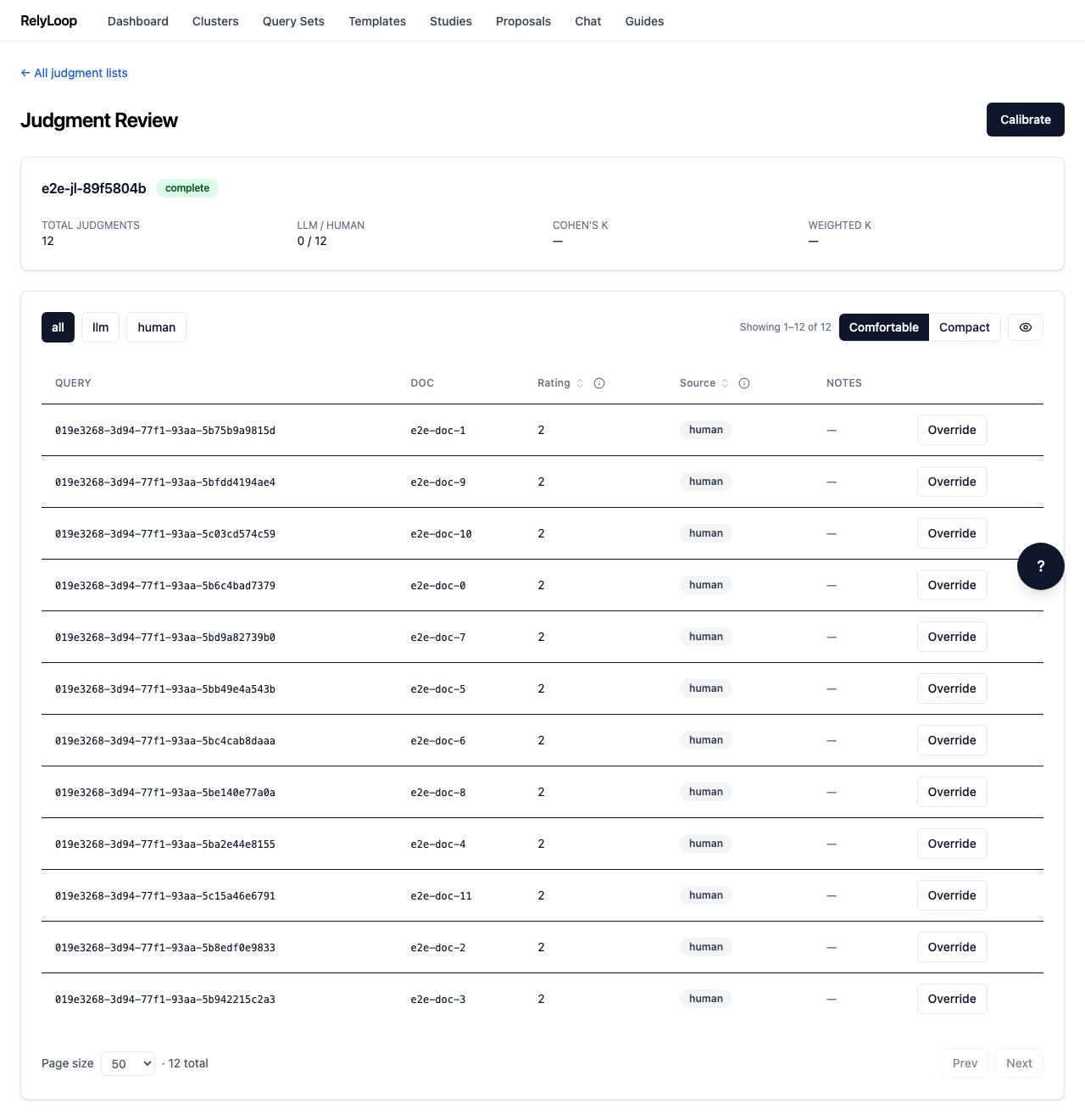Click the RelyLoop logo

pyautogui.click(x=48, y=20)
